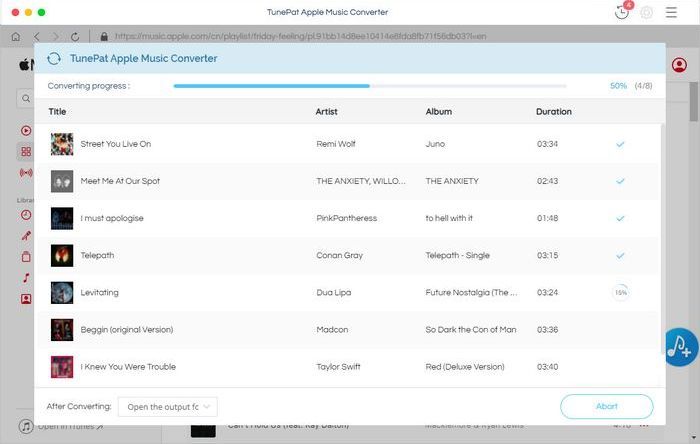The height and width of the screenshot is (444, 700).
Task: Click the Telepath album art thumbnail
Action: pos(62,255)
